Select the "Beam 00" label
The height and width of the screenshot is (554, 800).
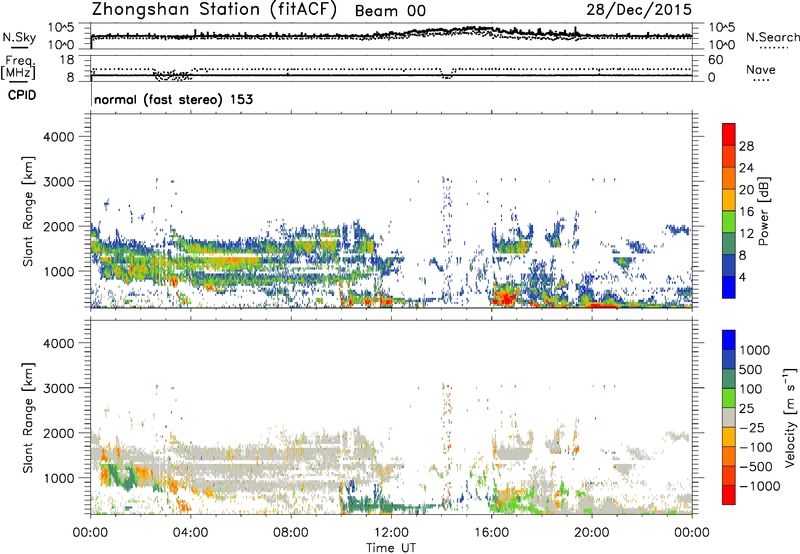pos(390,11)
